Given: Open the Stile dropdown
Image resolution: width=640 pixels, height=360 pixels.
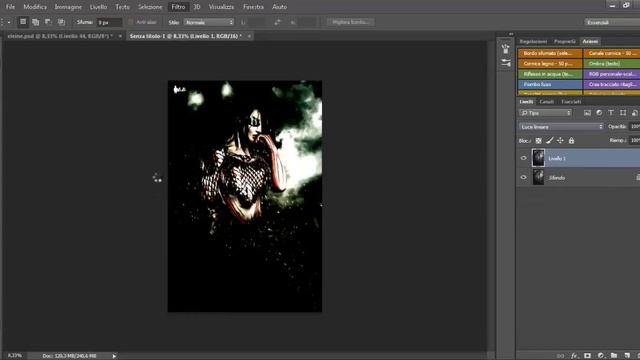Looking at the screenshot, I should click(209, 22).
